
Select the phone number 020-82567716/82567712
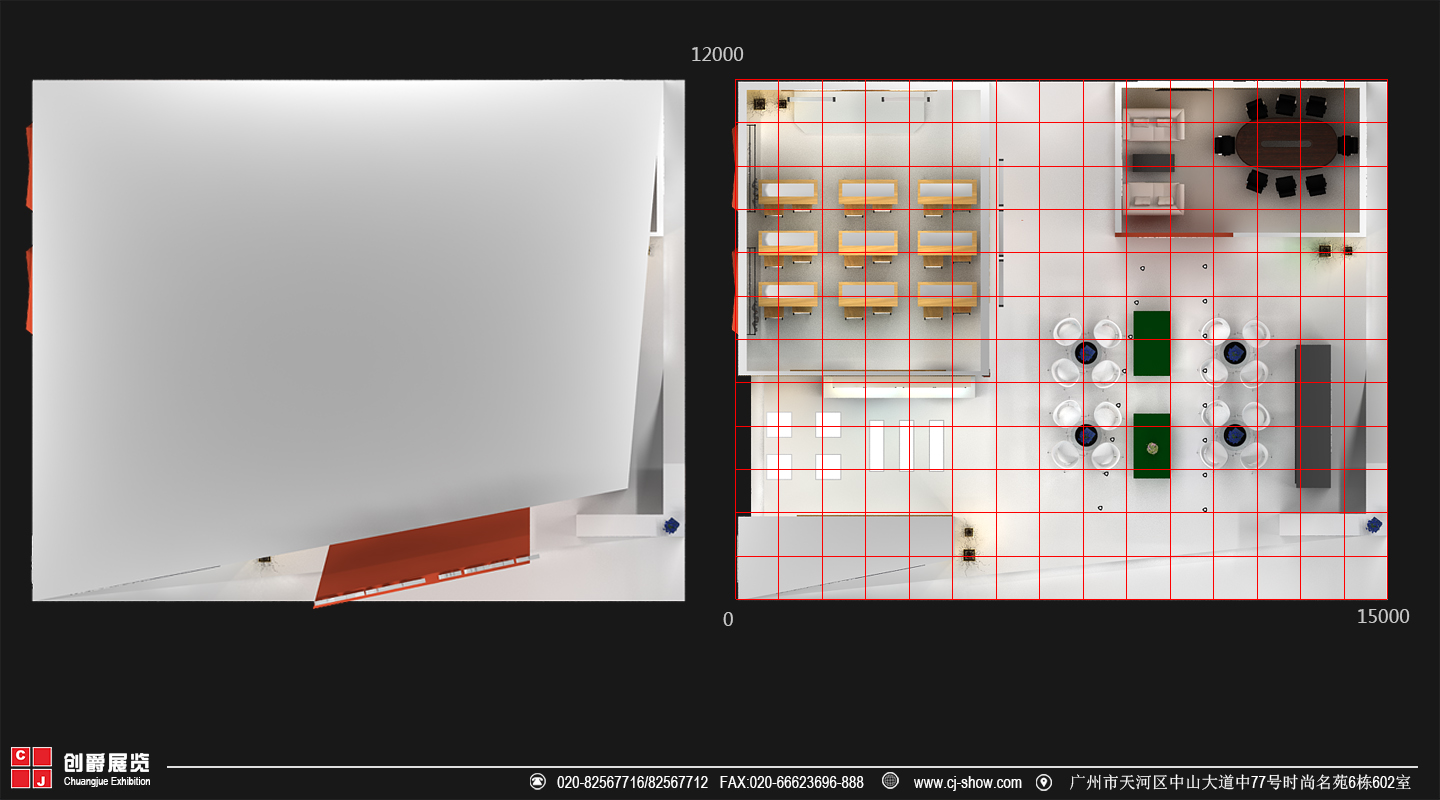pyautogui.click(x=632, y=782)
